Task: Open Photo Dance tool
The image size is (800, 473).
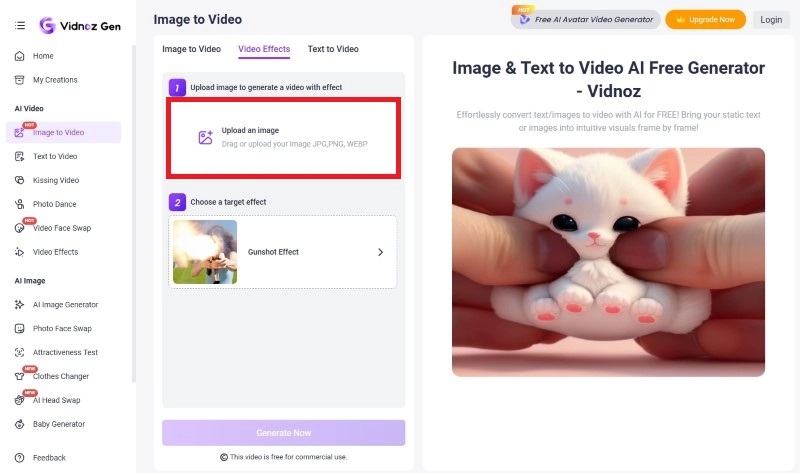Action: click(x=54, y=204)
